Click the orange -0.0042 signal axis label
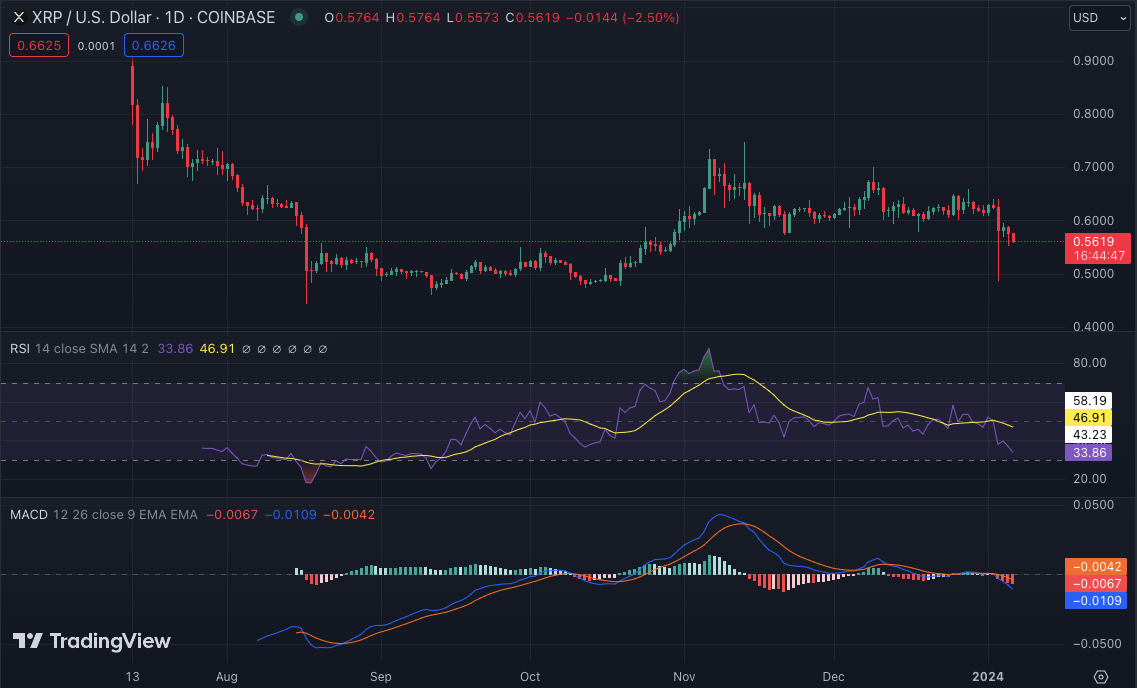 [1098, 566]
